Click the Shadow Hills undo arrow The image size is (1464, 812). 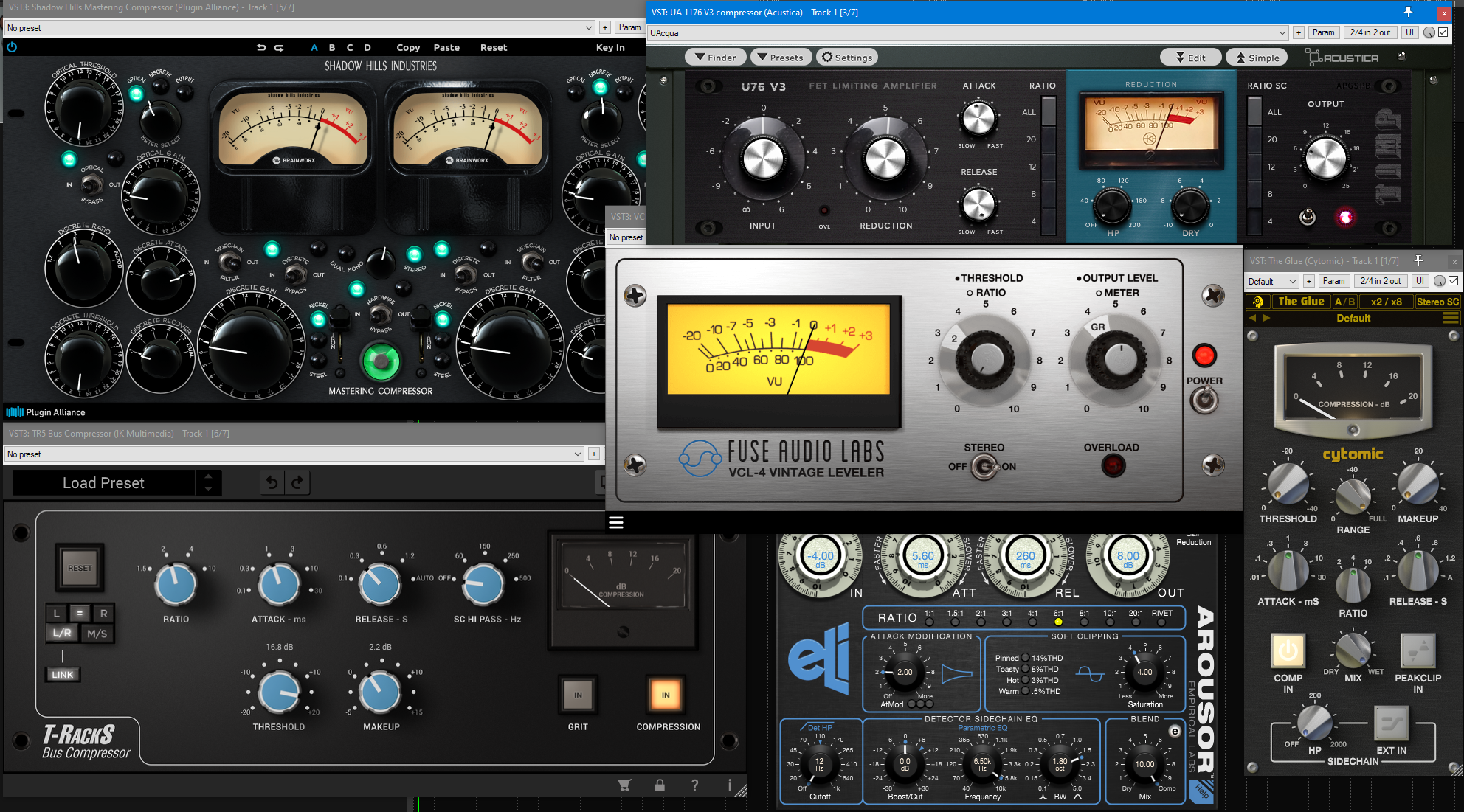click(x=260, y=47)
